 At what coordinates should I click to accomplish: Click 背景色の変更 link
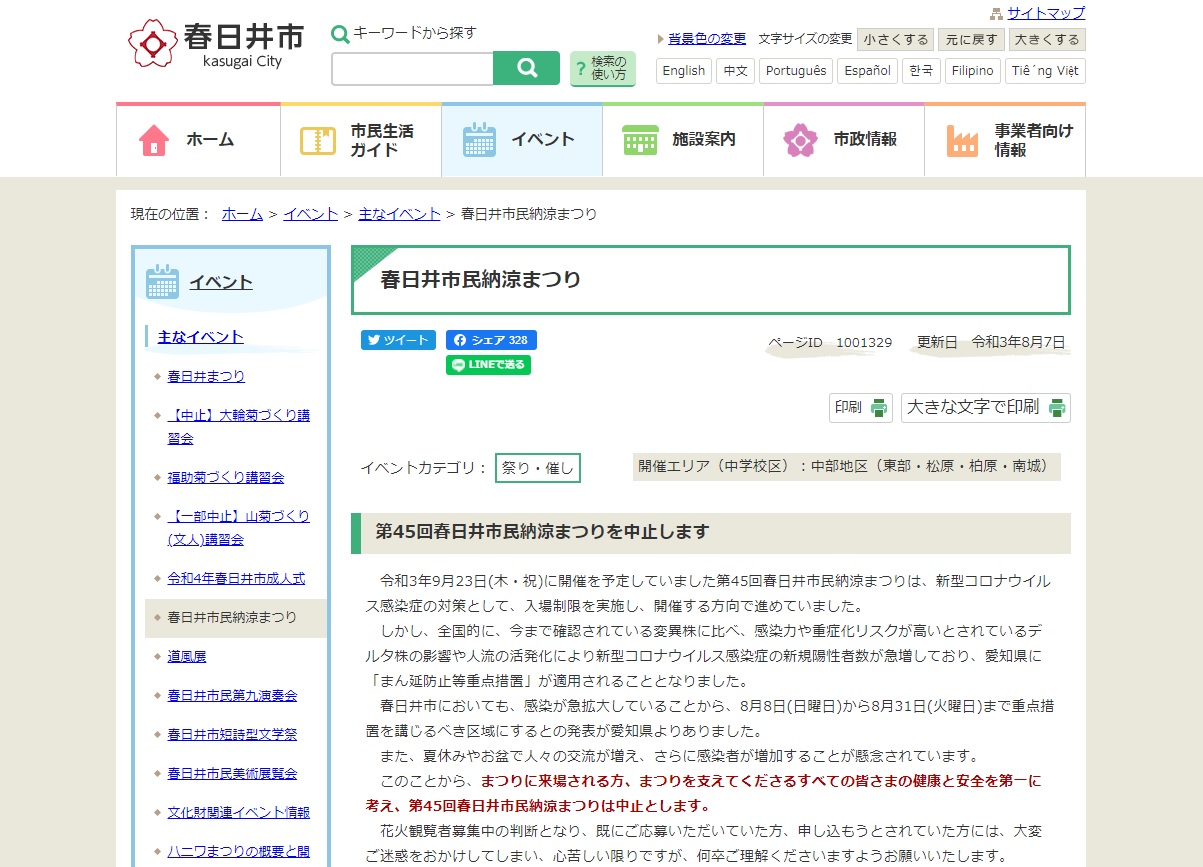tap(707, 39)
